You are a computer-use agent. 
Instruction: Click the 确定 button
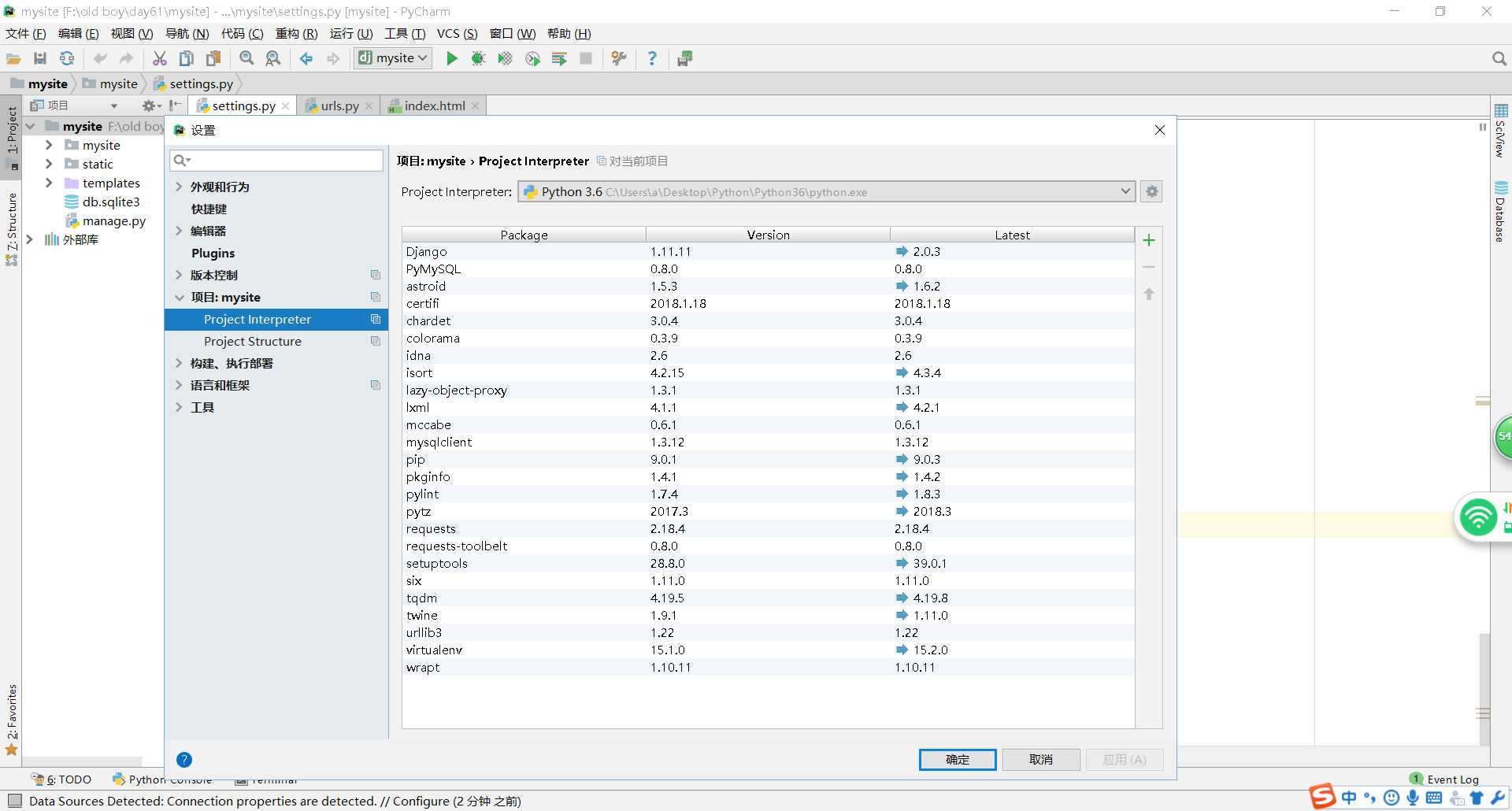click(958, 759)
